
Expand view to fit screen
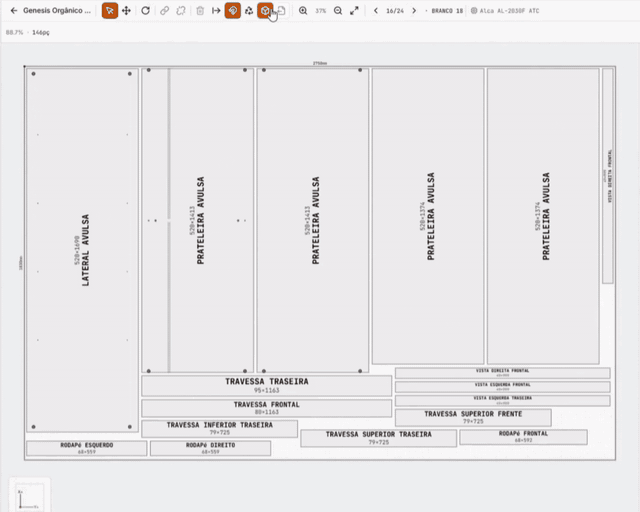pos(354,11)
